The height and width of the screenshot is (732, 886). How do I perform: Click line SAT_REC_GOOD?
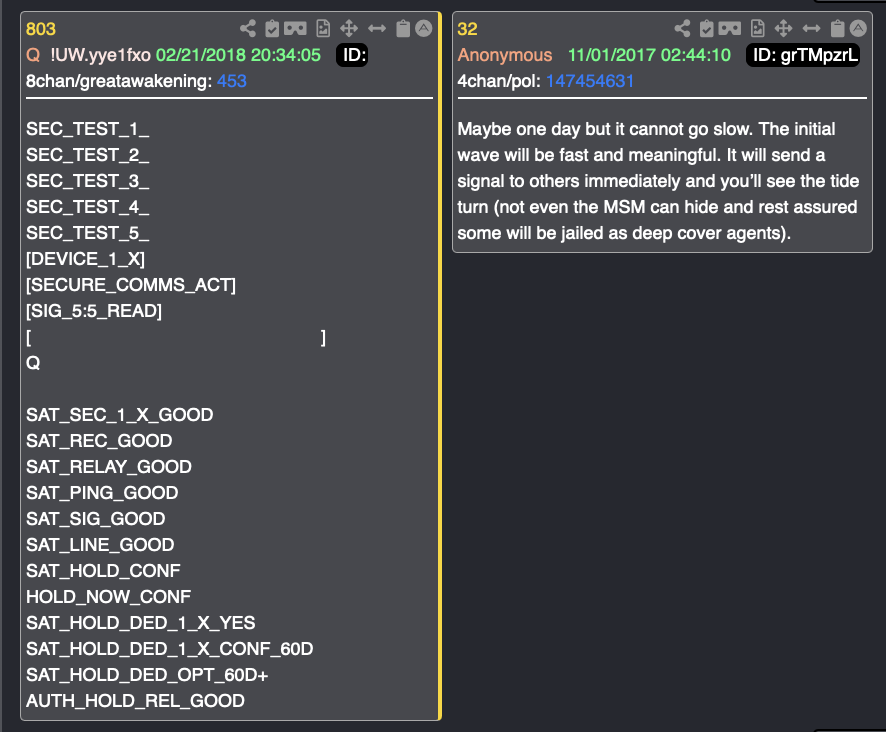pos(99,441)
